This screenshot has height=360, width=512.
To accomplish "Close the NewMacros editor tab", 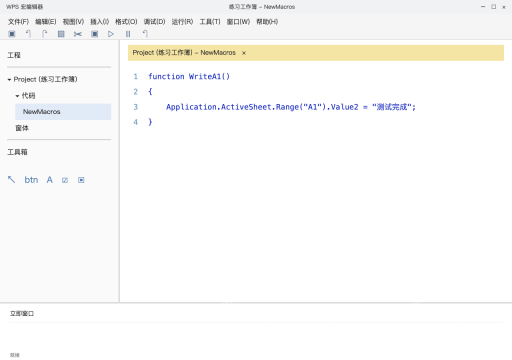I will 244,53.
